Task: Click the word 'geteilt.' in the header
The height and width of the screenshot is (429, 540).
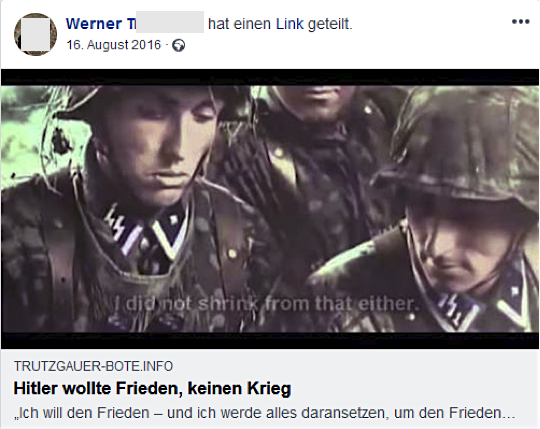Action: click(330, 24)
